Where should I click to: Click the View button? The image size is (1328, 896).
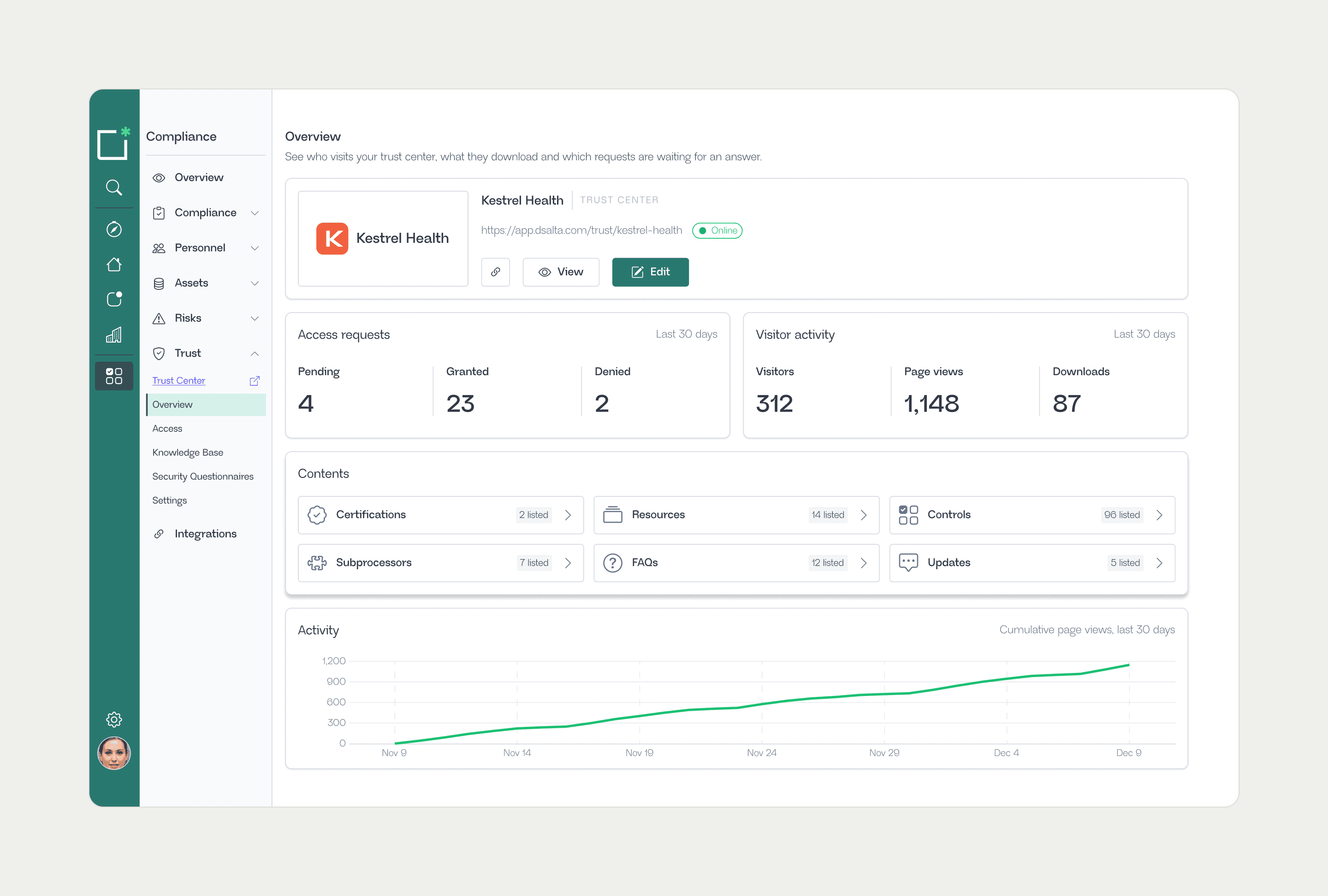pos(561,272)
